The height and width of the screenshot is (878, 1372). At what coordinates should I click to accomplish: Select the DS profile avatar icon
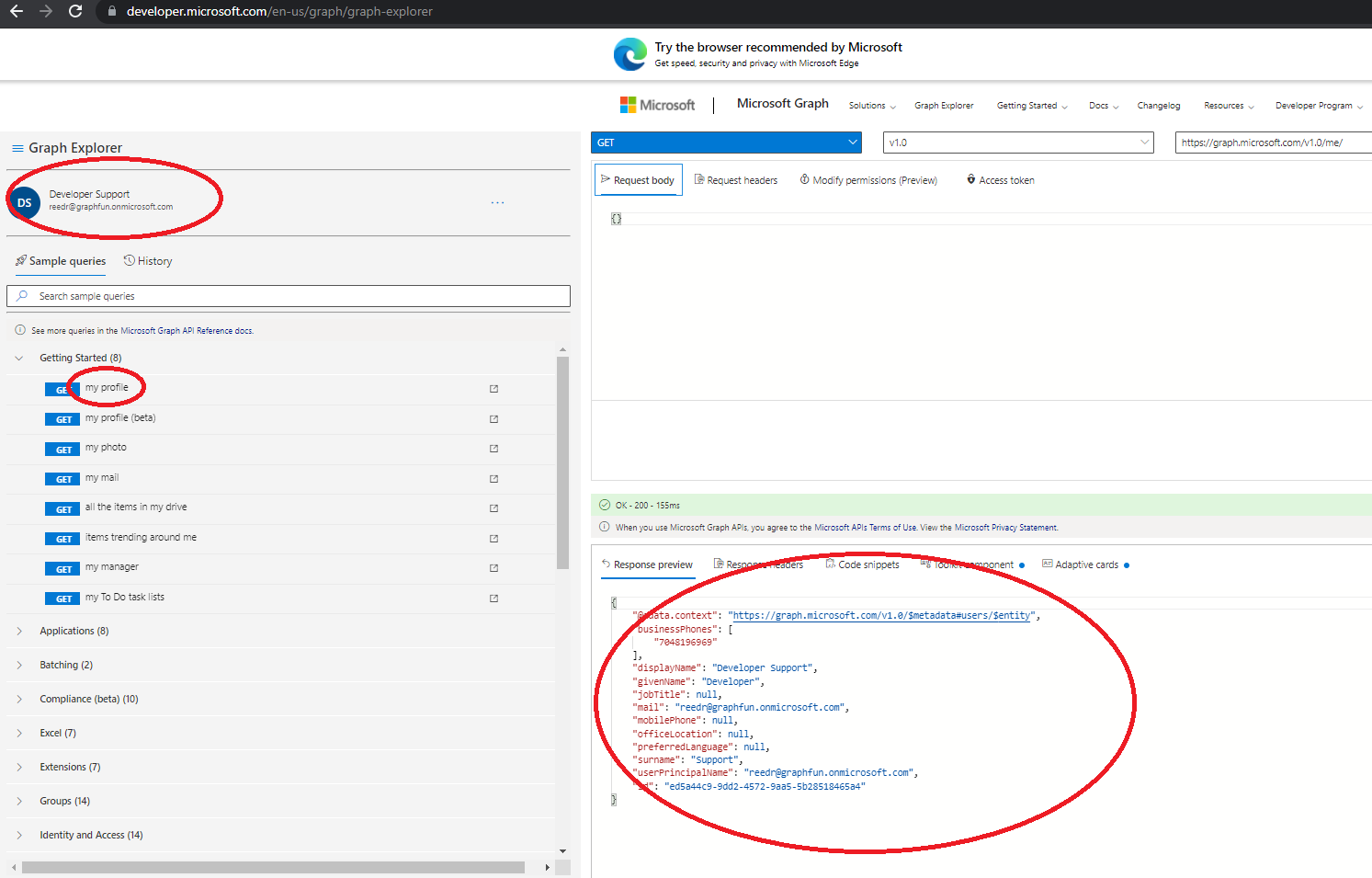[x=23, y=201]
